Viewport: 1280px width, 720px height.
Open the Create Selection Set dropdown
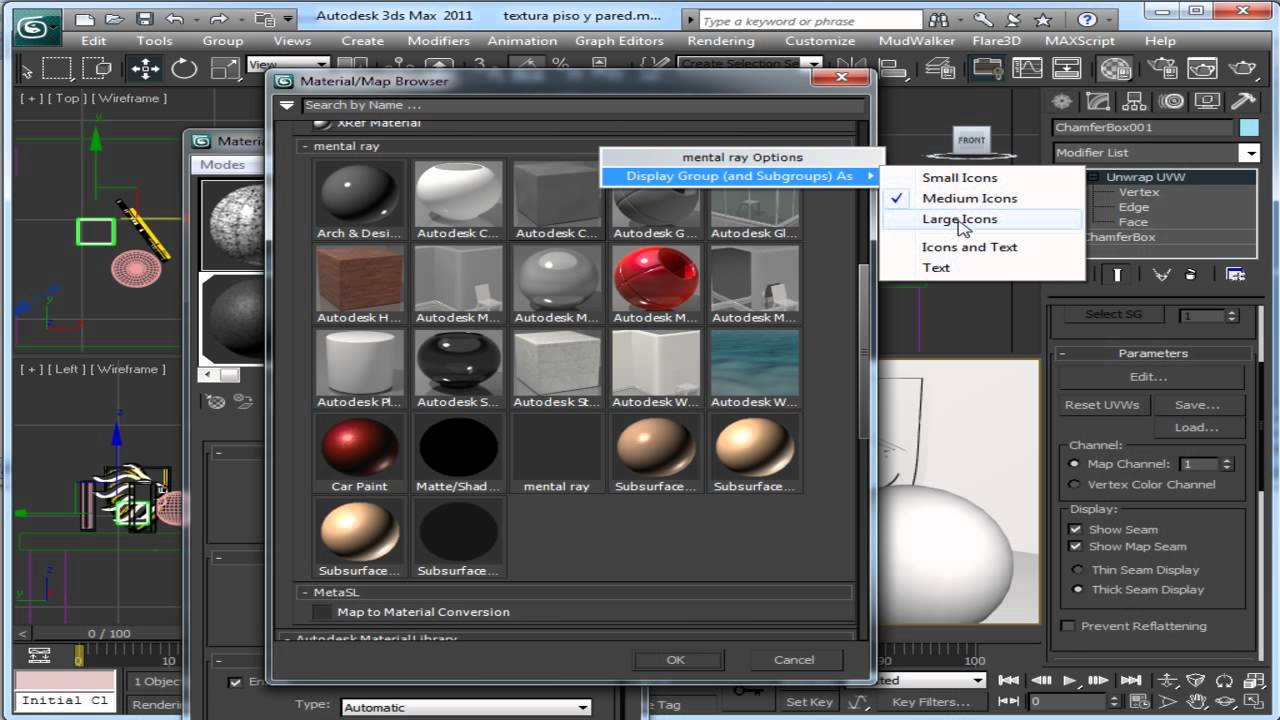[815, 63]
